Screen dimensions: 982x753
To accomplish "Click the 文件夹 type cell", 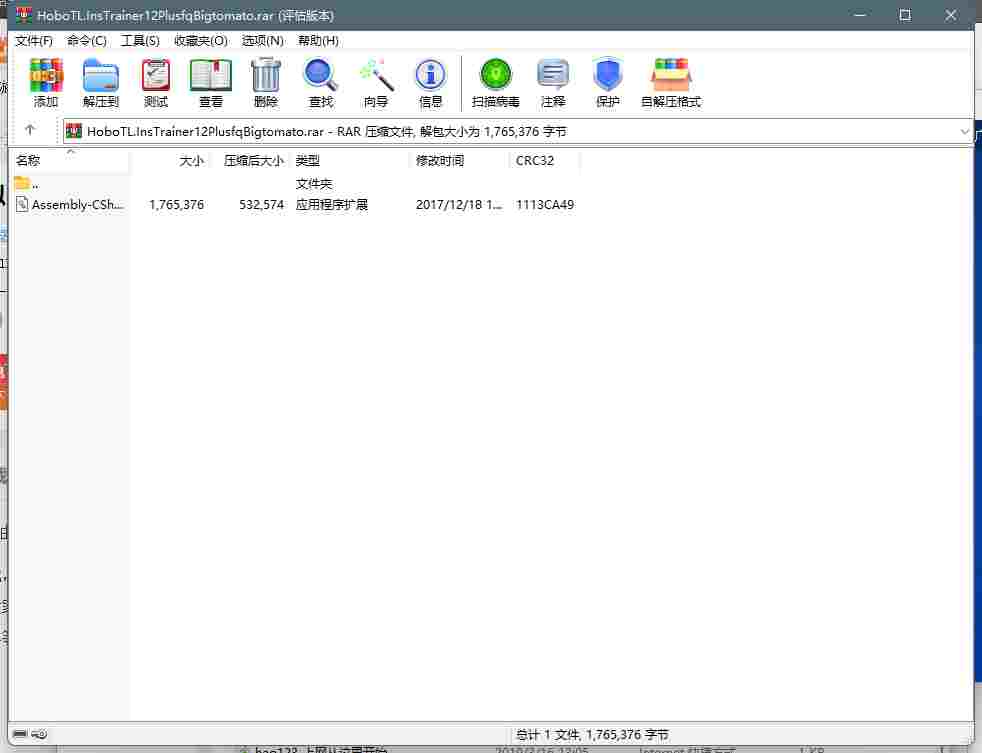I will tap(314, 184).
